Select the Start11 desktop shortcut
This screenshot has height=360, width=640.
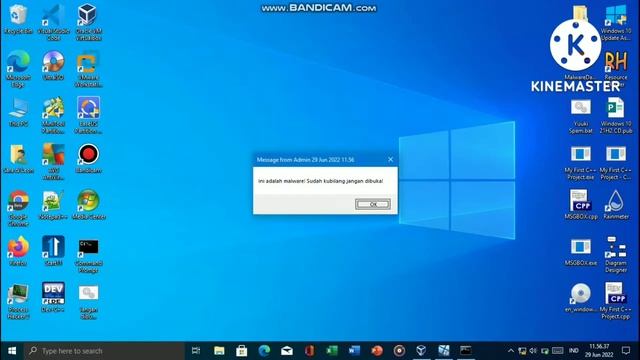click(53, 251)
